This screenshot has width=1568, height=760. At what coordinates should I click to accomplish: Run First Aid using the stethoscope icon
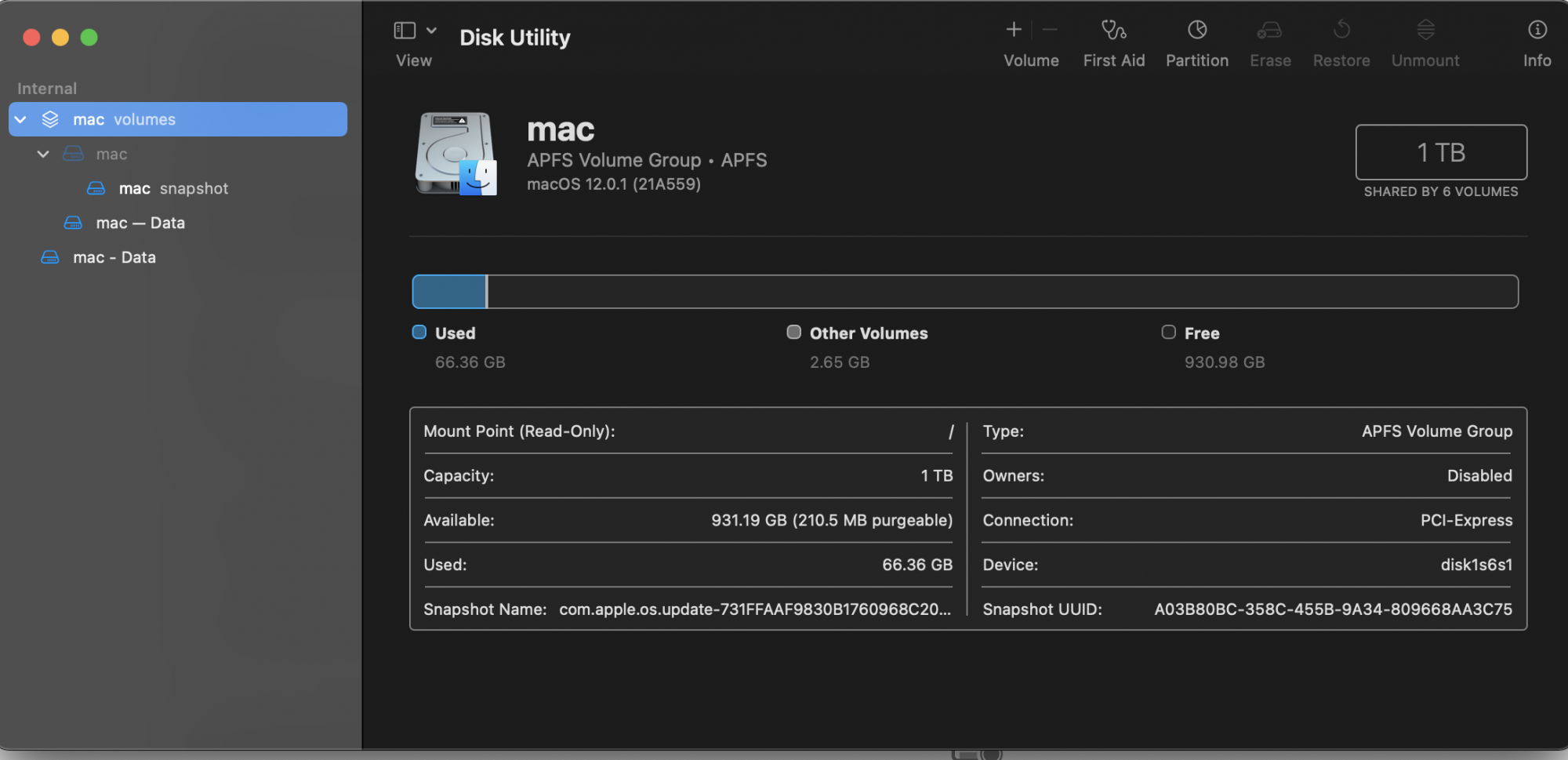tap(1113, 30)
